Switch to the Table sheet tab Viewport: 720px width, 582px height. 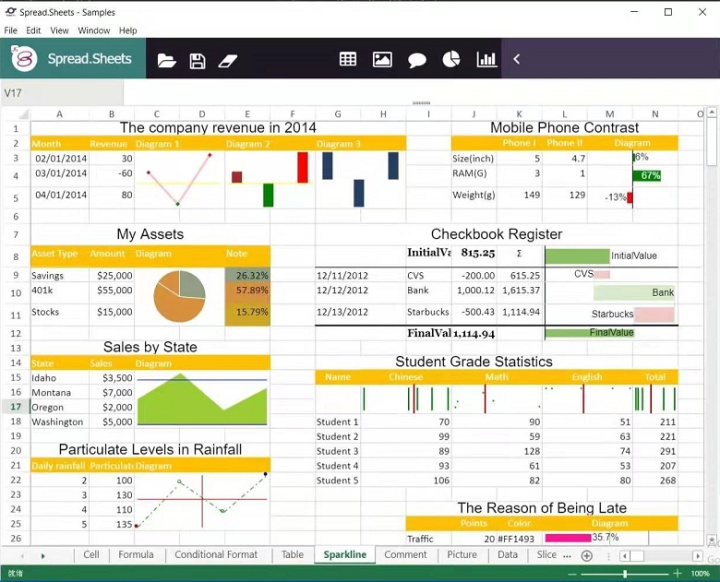click(292, 554)
